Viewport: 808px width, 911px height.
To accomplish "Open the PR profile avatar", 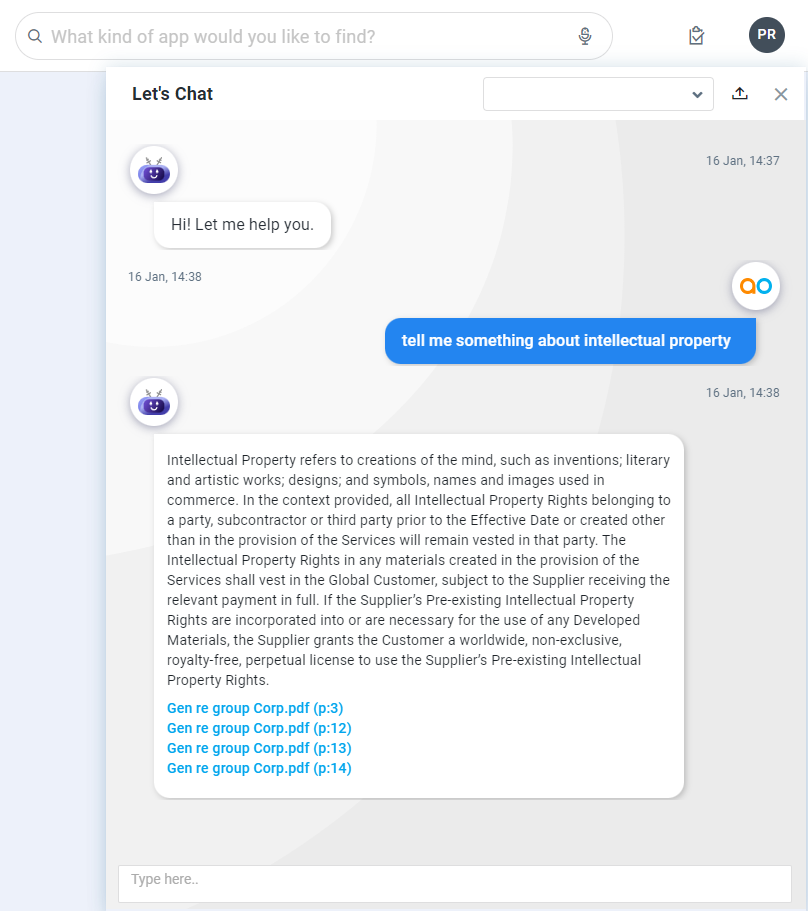I will pyautogui.click(x=767, y=35).
